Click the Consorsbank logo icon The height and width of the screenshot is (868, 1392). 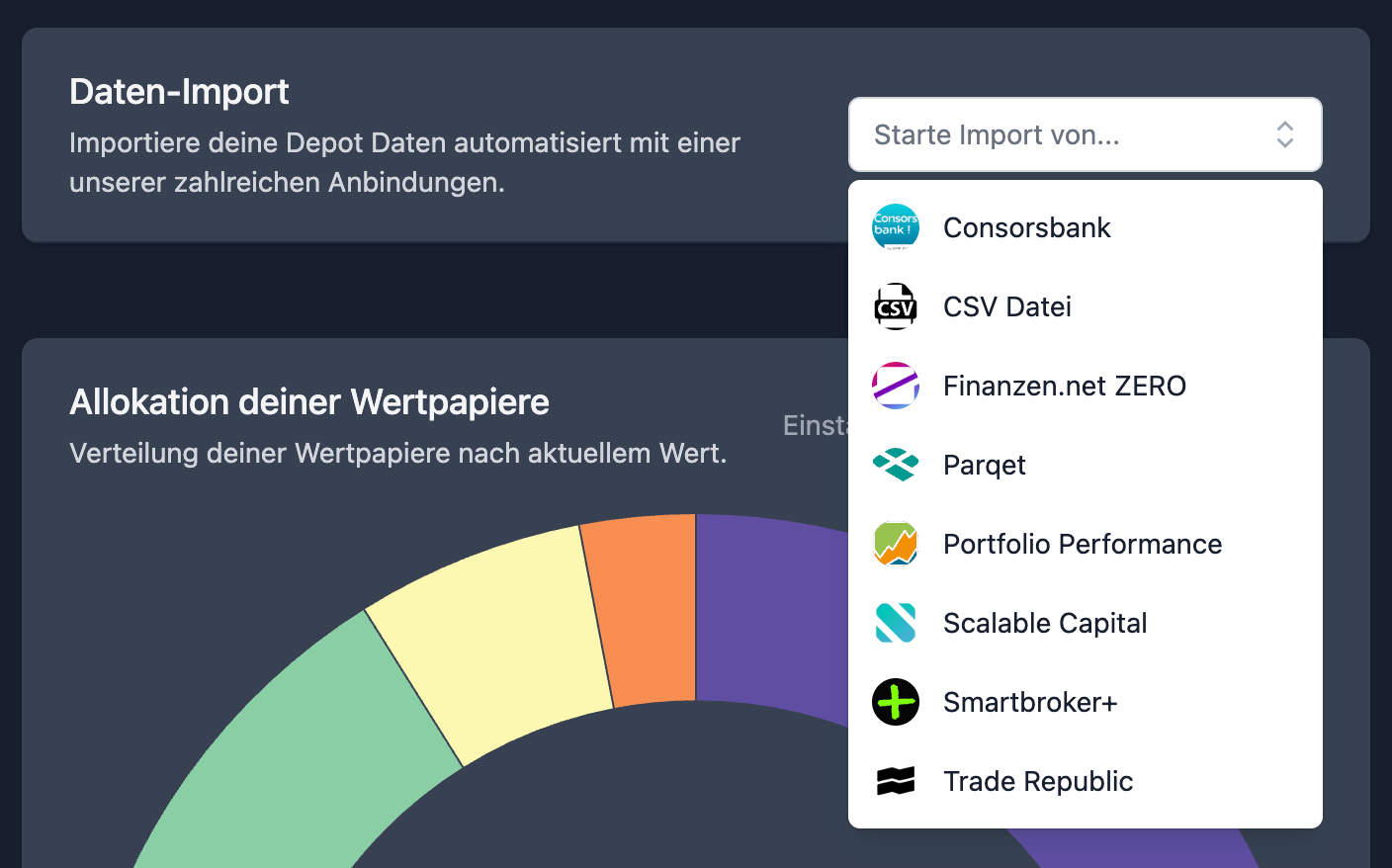point(895,226)
